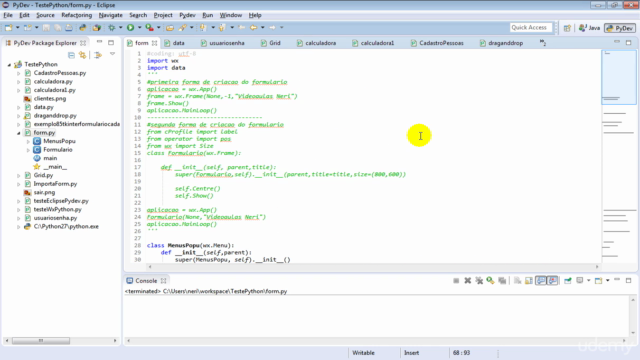640x360 pixels.
Task: Click the Insert mode status bar entry
Action: pos(411,353)
